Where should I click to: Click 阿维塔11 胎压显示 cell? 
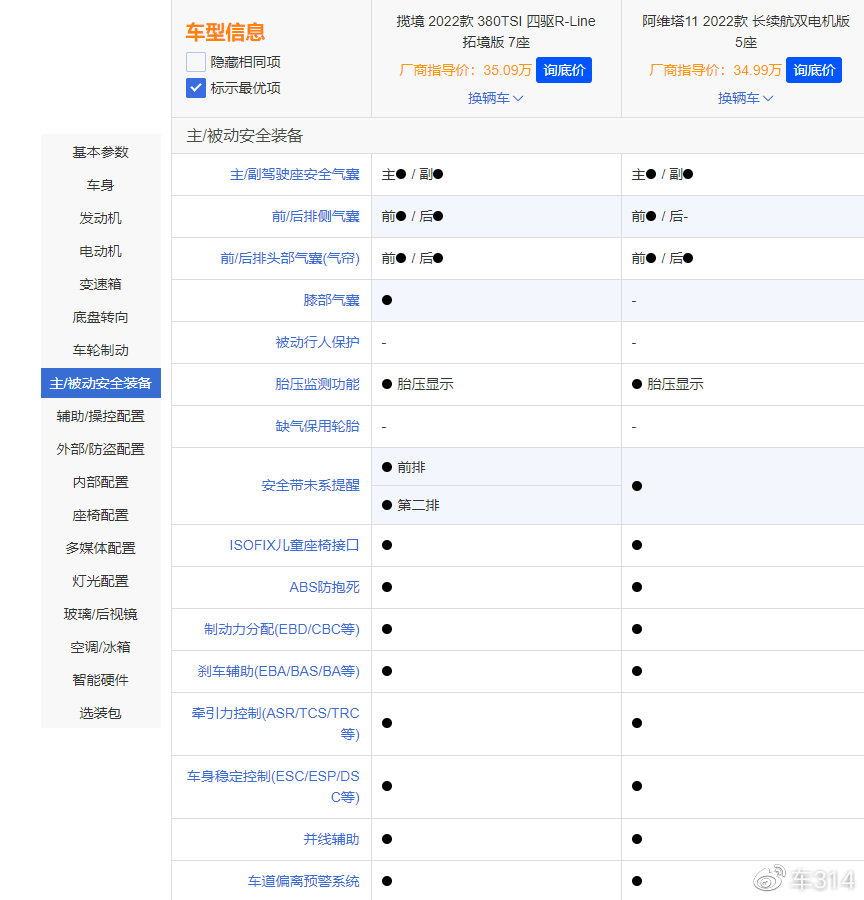pyautogui.click(x=743, y=384)
